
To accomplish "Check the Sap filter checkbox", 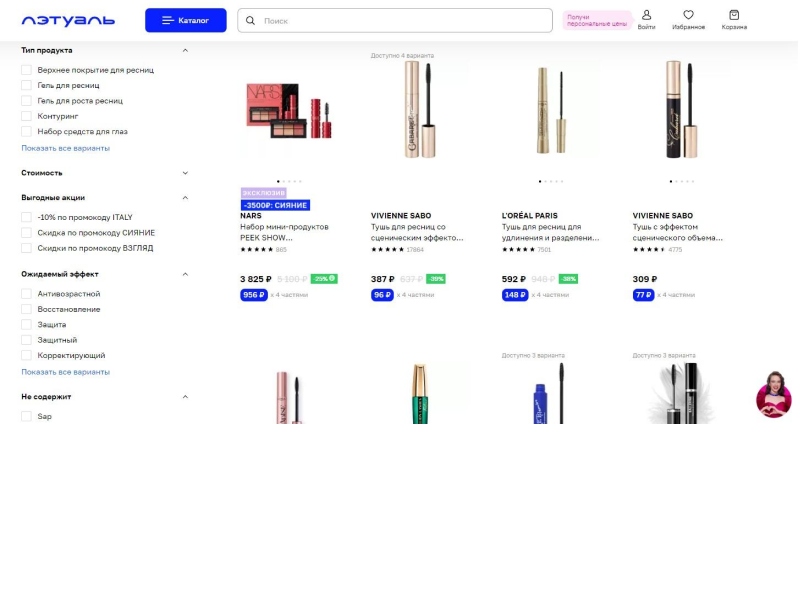I will pos(27,416).
